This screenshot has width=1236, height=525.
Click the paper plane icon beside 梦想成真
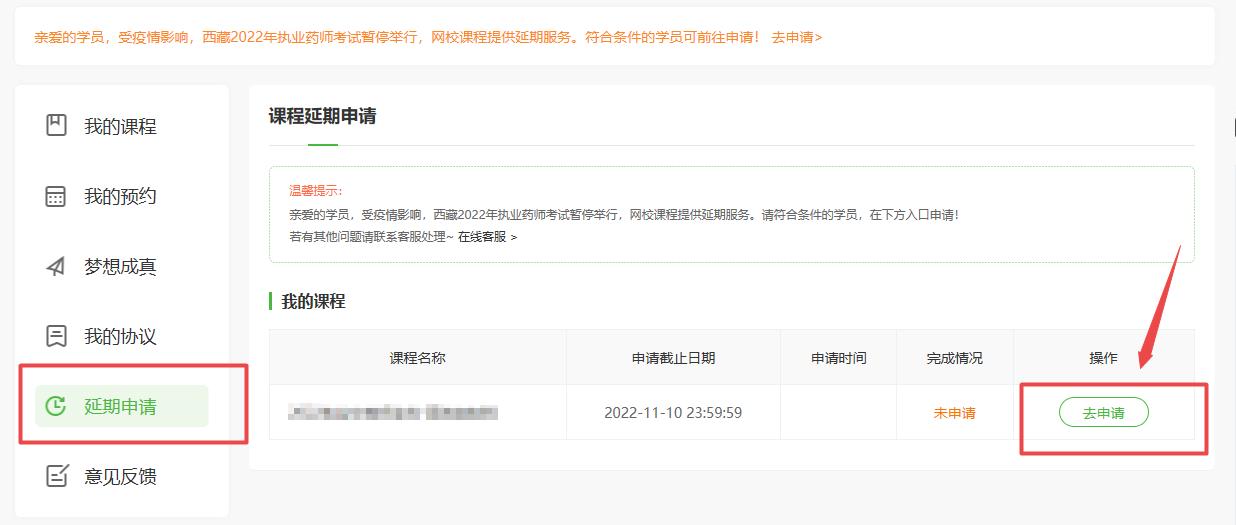coord(57,267)
